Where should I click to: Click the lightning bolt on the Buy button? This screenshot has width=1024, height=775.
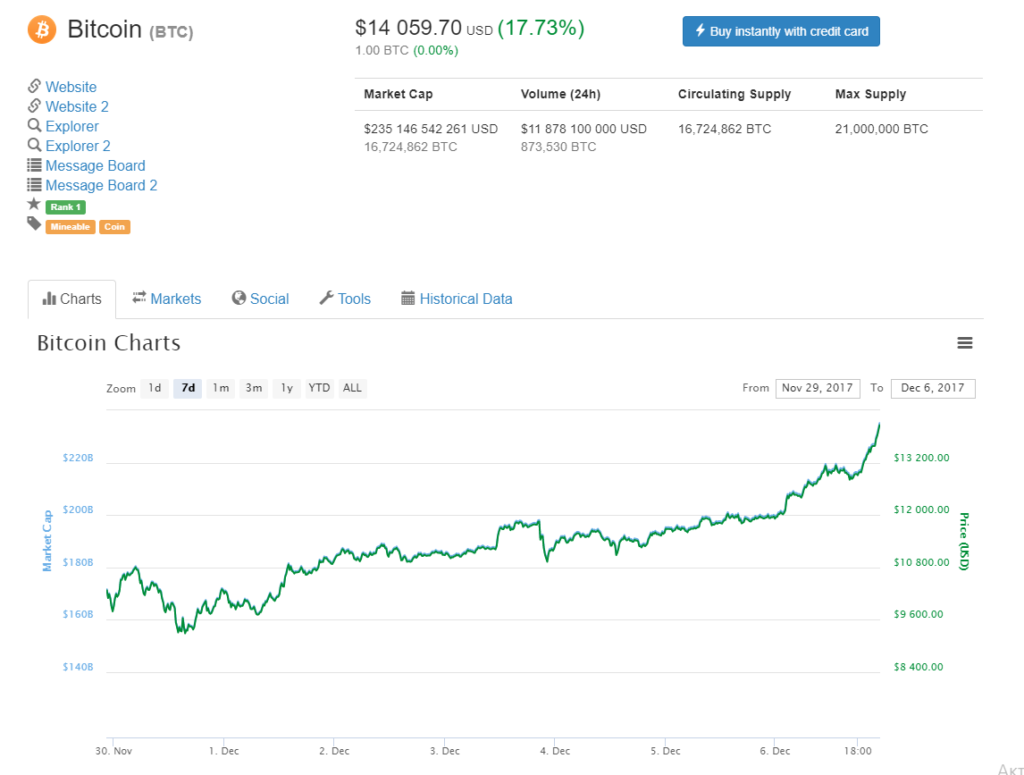click(700, 31)
